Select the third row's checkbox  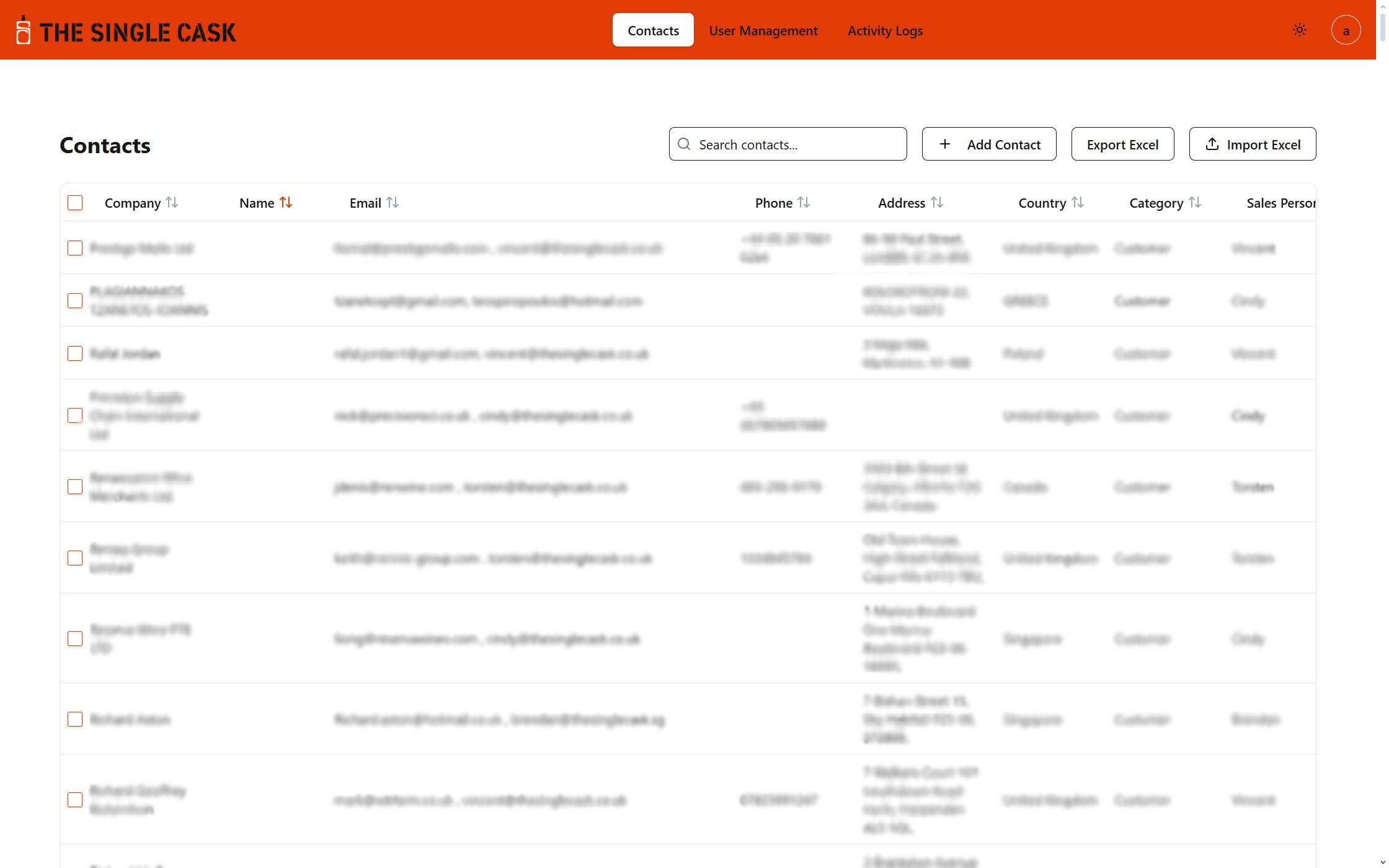(75, 353)
